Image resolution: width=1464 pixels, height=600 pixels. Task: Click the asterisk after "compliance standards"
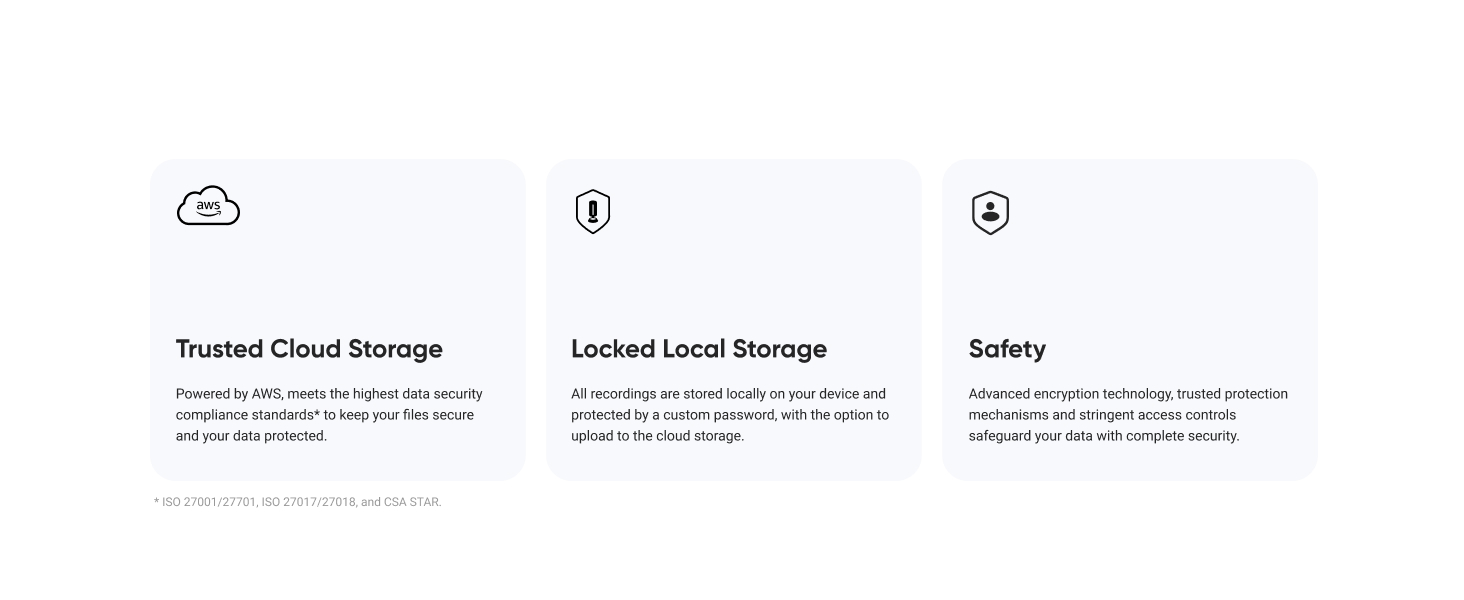pos(315,413)
